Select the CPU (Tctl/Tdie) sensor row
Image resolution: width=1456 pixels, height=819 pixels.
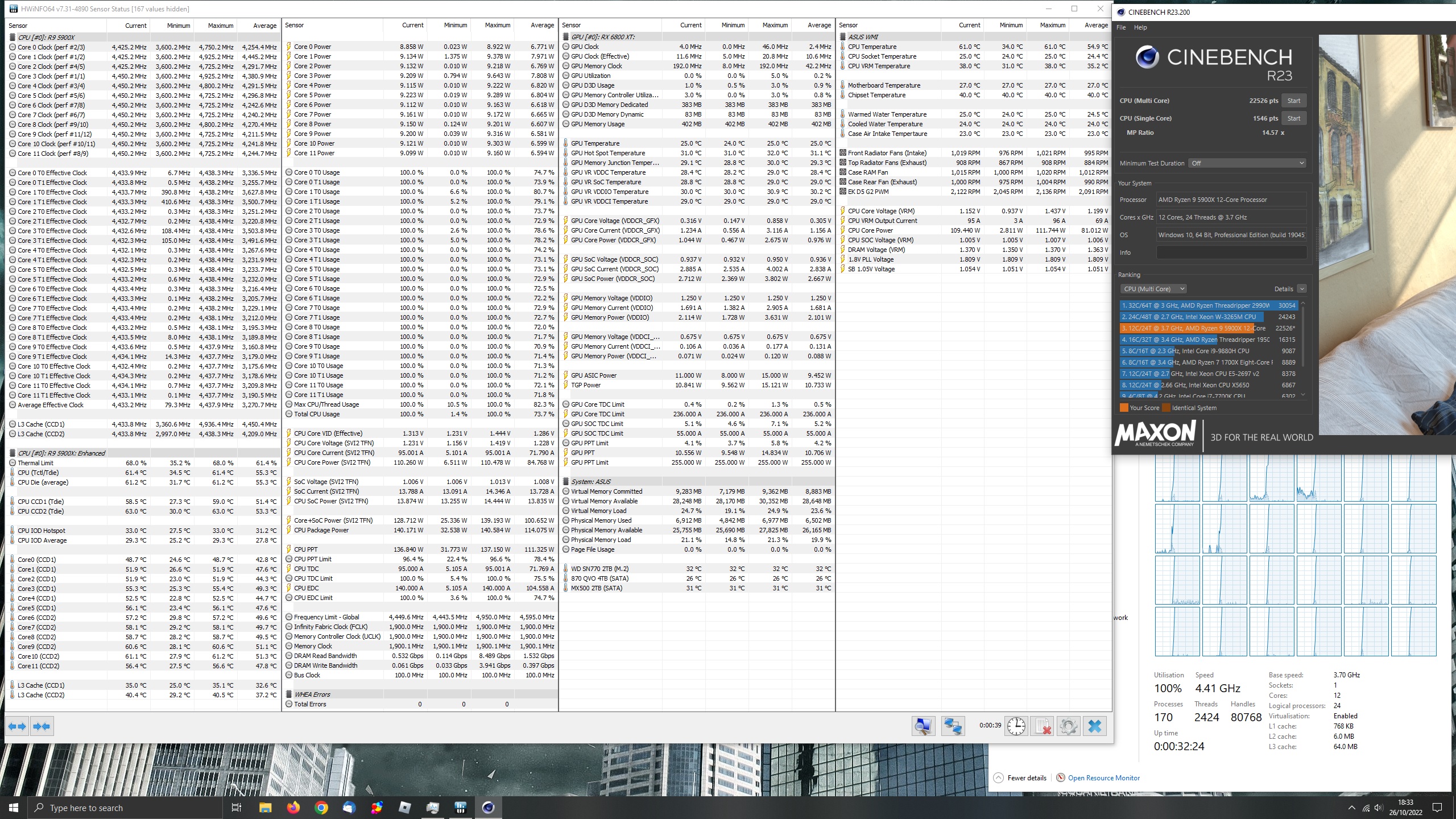click(x=143, y=473)
